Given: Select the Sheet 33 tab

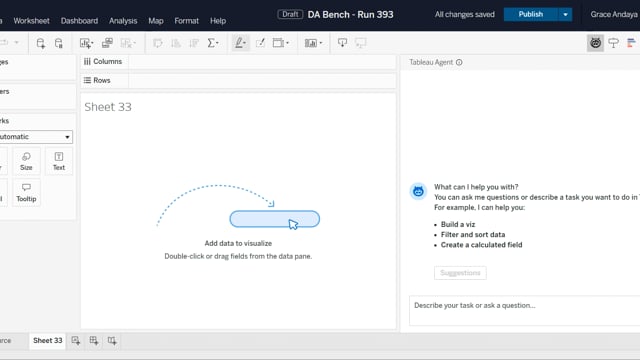Looking at the screenshot, I should [x=47, y=340].
